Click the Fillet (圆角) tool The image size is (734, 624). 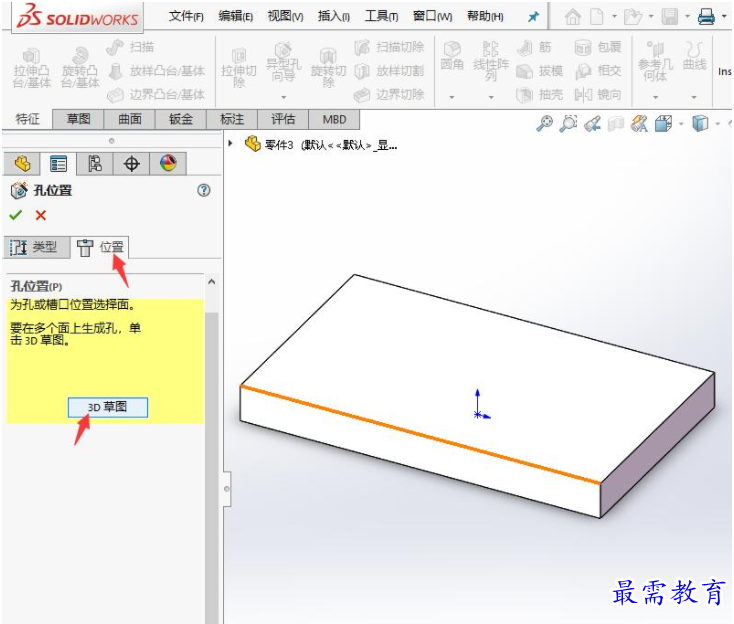pyautogui.click(x=452, y=56)
